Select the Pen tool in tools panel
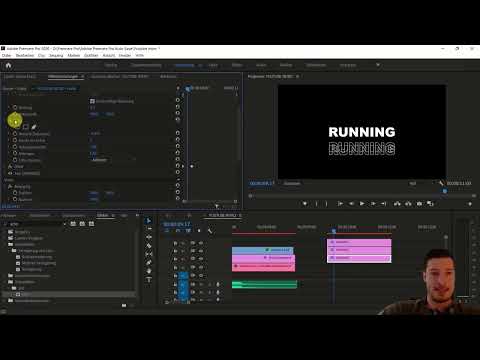The image size is (480, 360). click(x=149, y=263)
